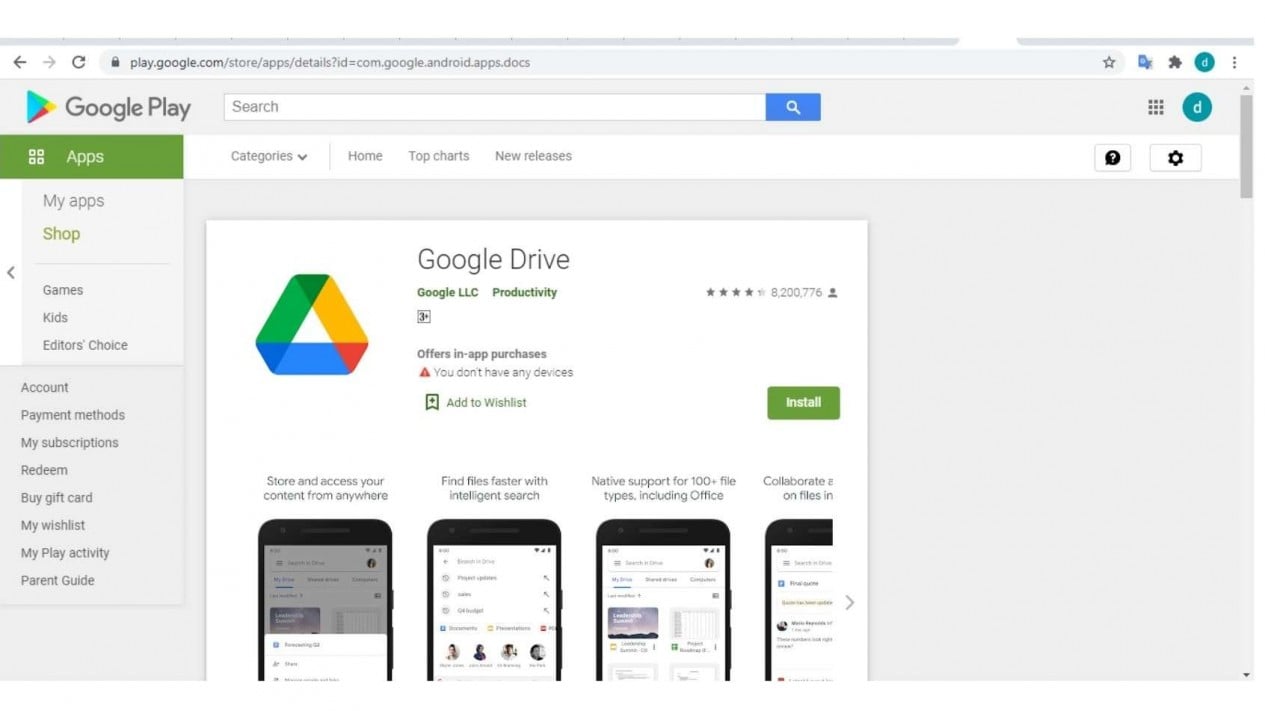
Task: Open My apps in sidebar
Action: point(73,201)
